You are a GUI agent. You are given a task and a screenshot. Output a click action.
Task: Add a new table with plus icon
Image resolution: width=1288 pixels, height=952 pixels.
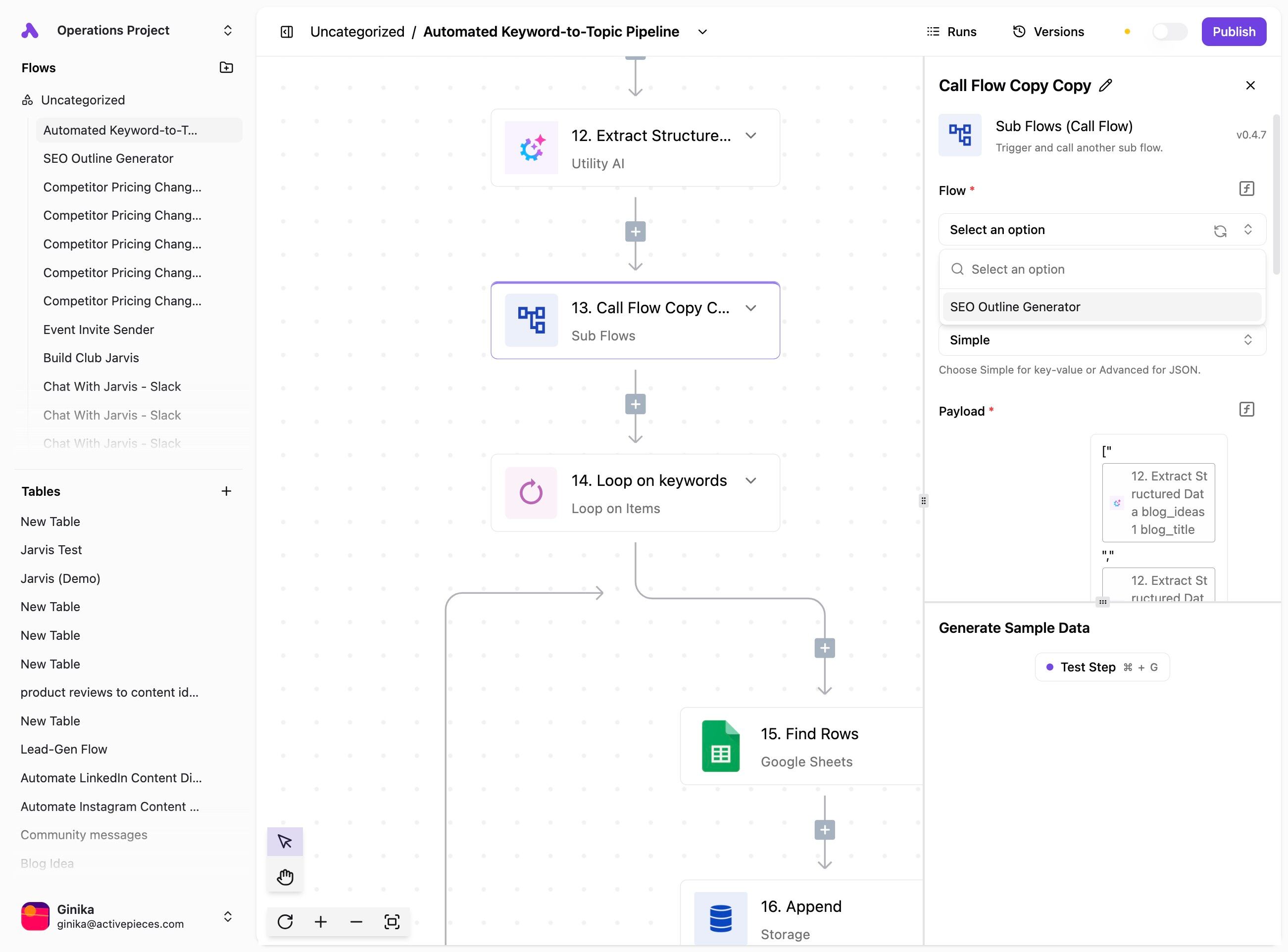click(226, 491)
